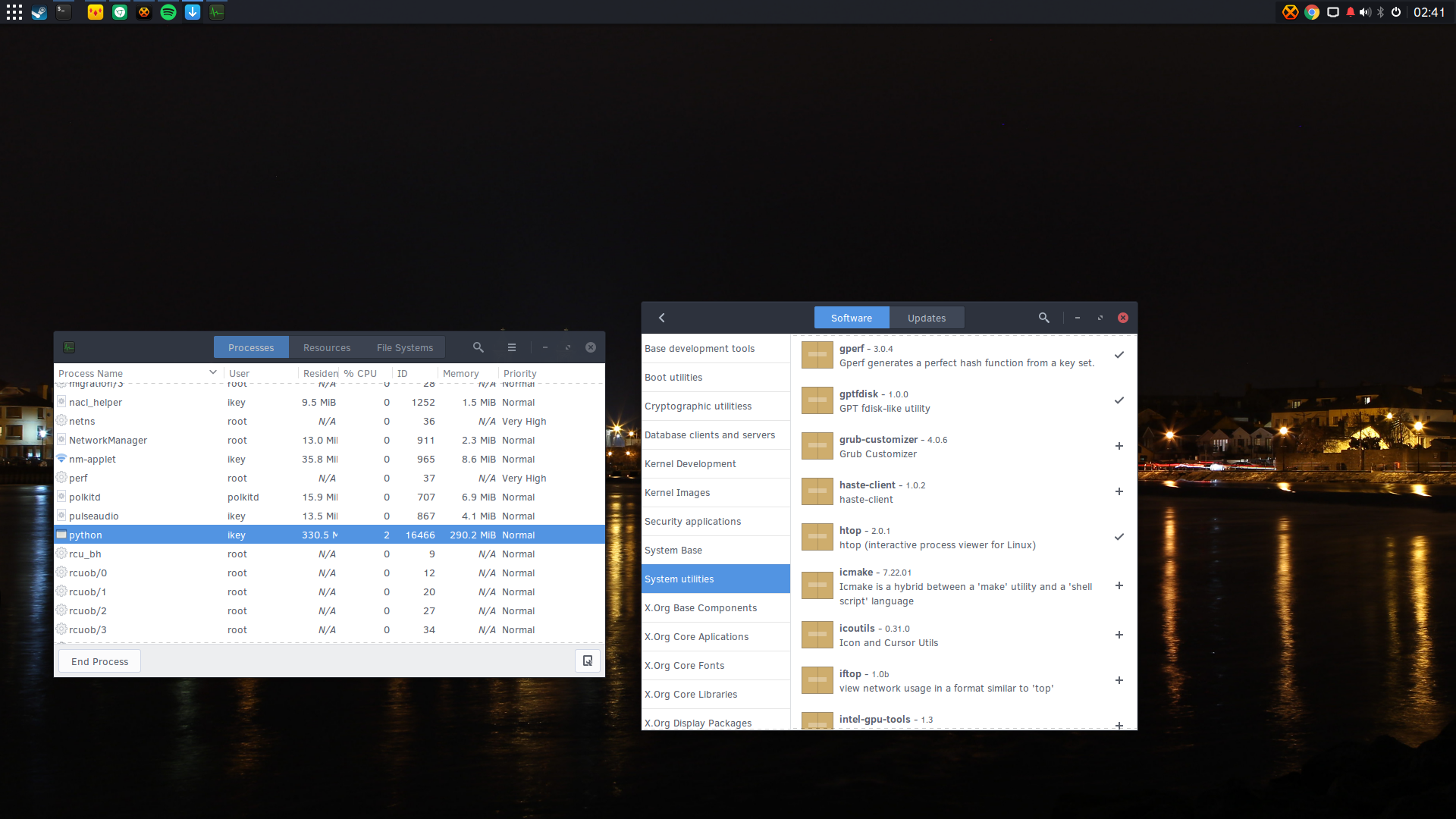
Task: Click the 02:41 clock
Action: 1429,12
